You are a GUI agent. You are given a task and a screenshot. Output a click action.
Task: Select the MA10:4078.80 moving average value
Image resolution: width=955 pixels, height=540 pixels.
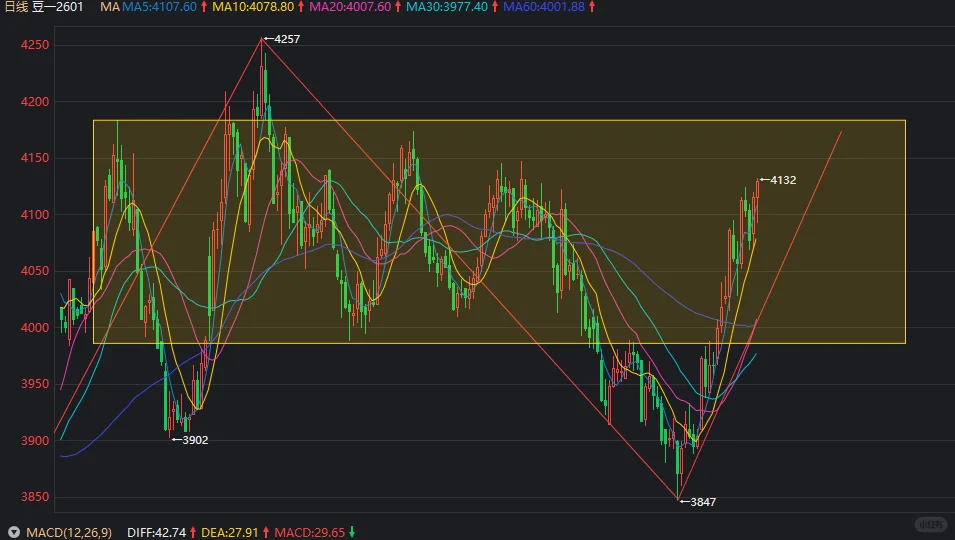coord(253,7)
